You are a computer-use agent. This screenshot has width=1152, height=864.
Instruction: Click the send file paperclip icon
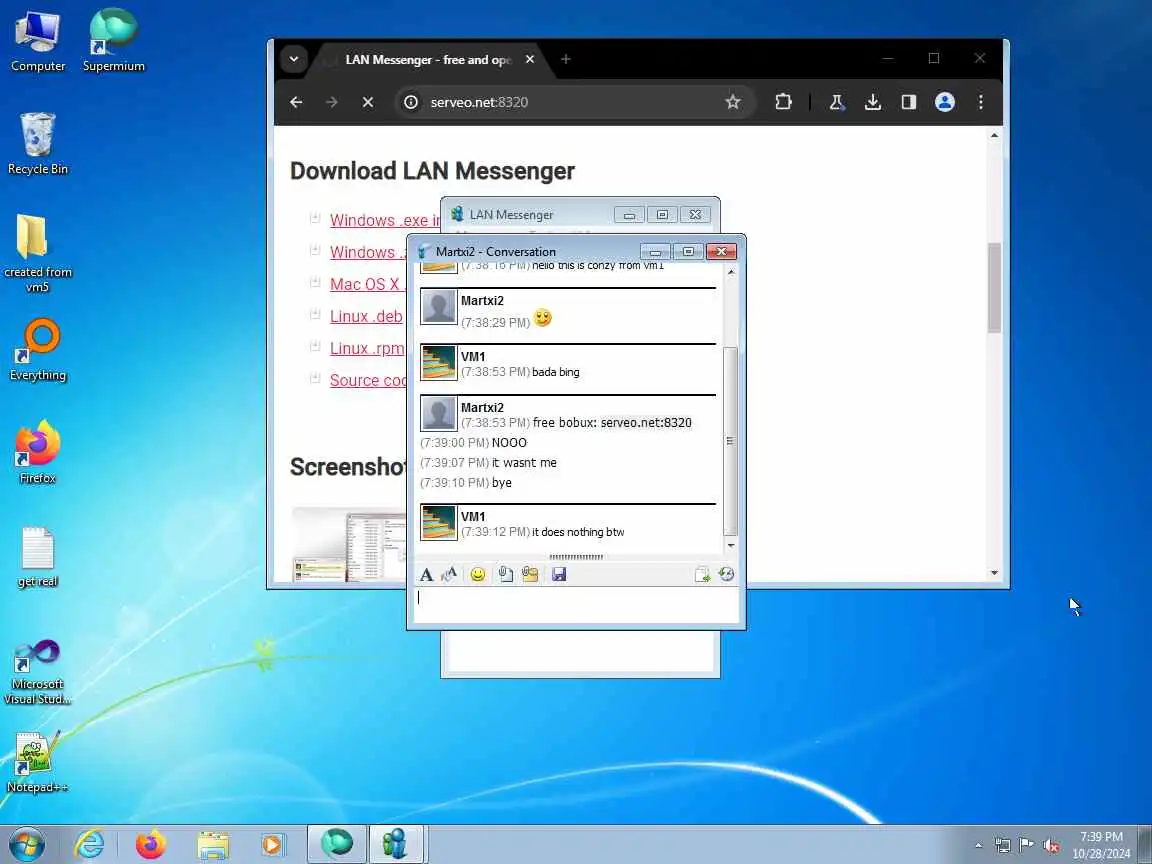[505, 575]
